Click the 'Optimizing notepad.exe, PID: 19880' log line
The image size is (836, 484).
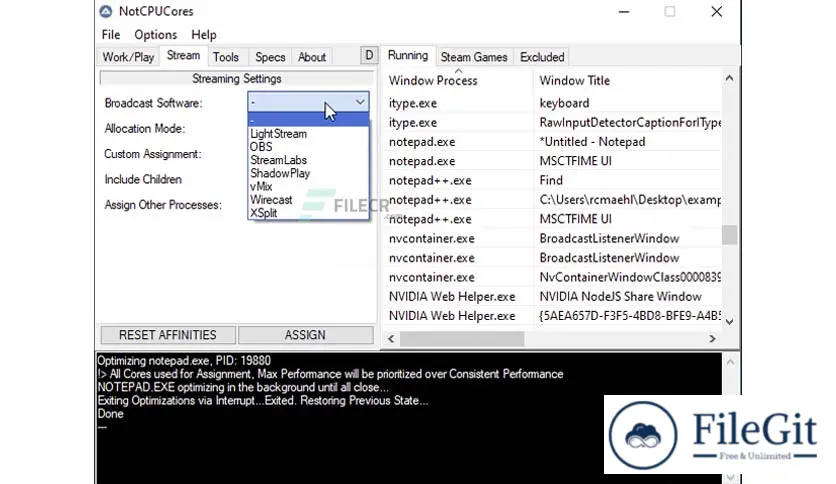click(184, 361)
